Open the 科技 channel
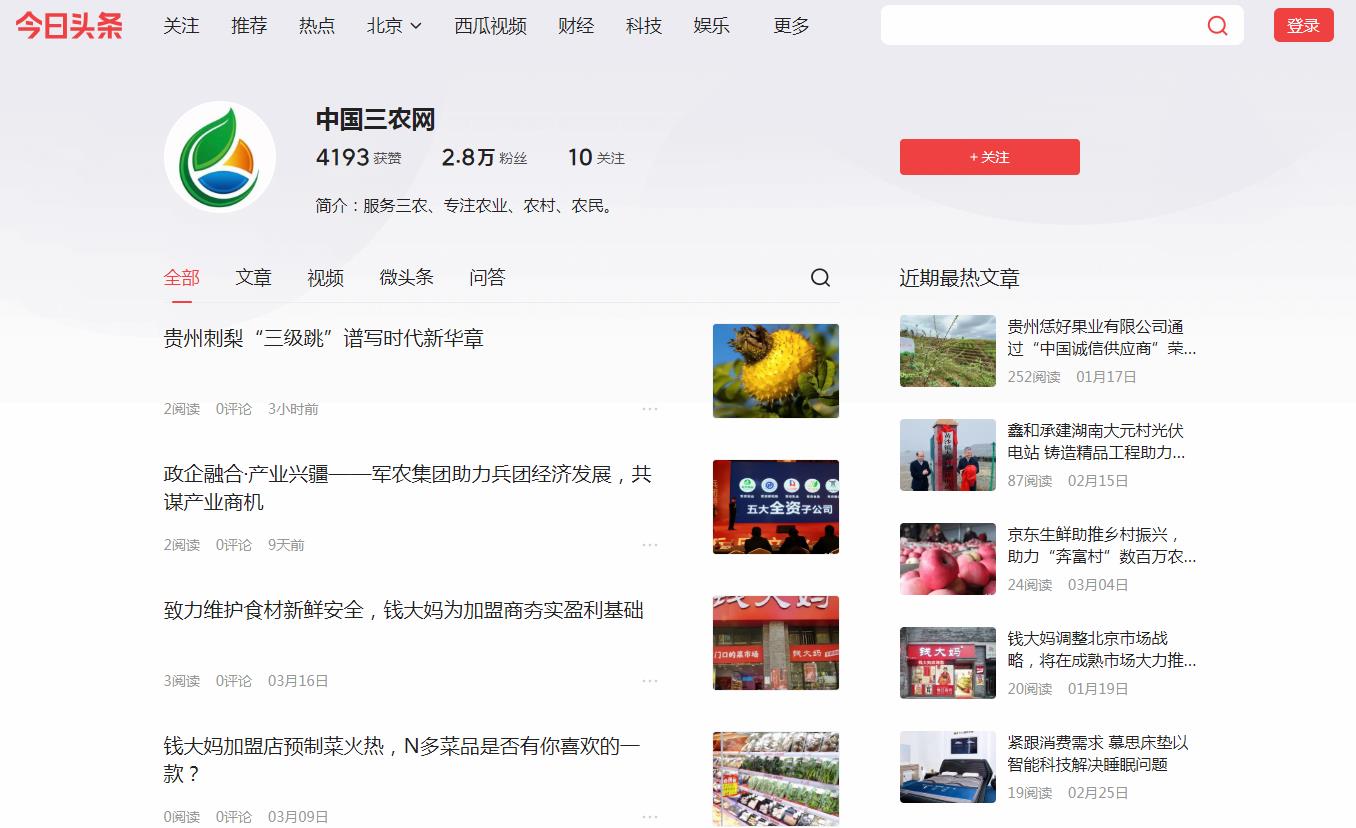Image resolution: width=1356 pixels, height=828 pixels. click(644, 26)
